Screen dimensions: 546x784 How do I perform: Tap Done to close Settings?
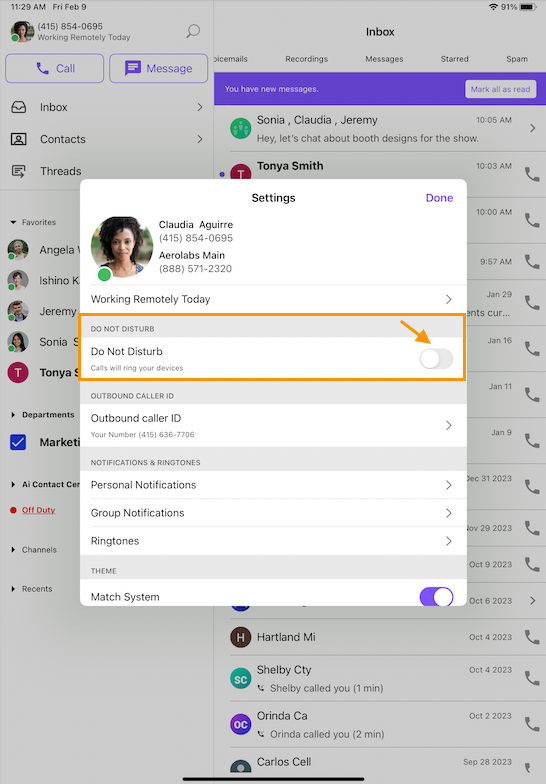click(440, 198)
